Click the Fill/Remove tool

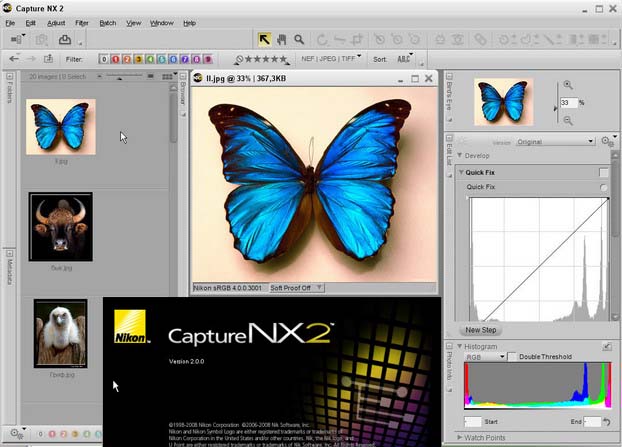[596, 39]
